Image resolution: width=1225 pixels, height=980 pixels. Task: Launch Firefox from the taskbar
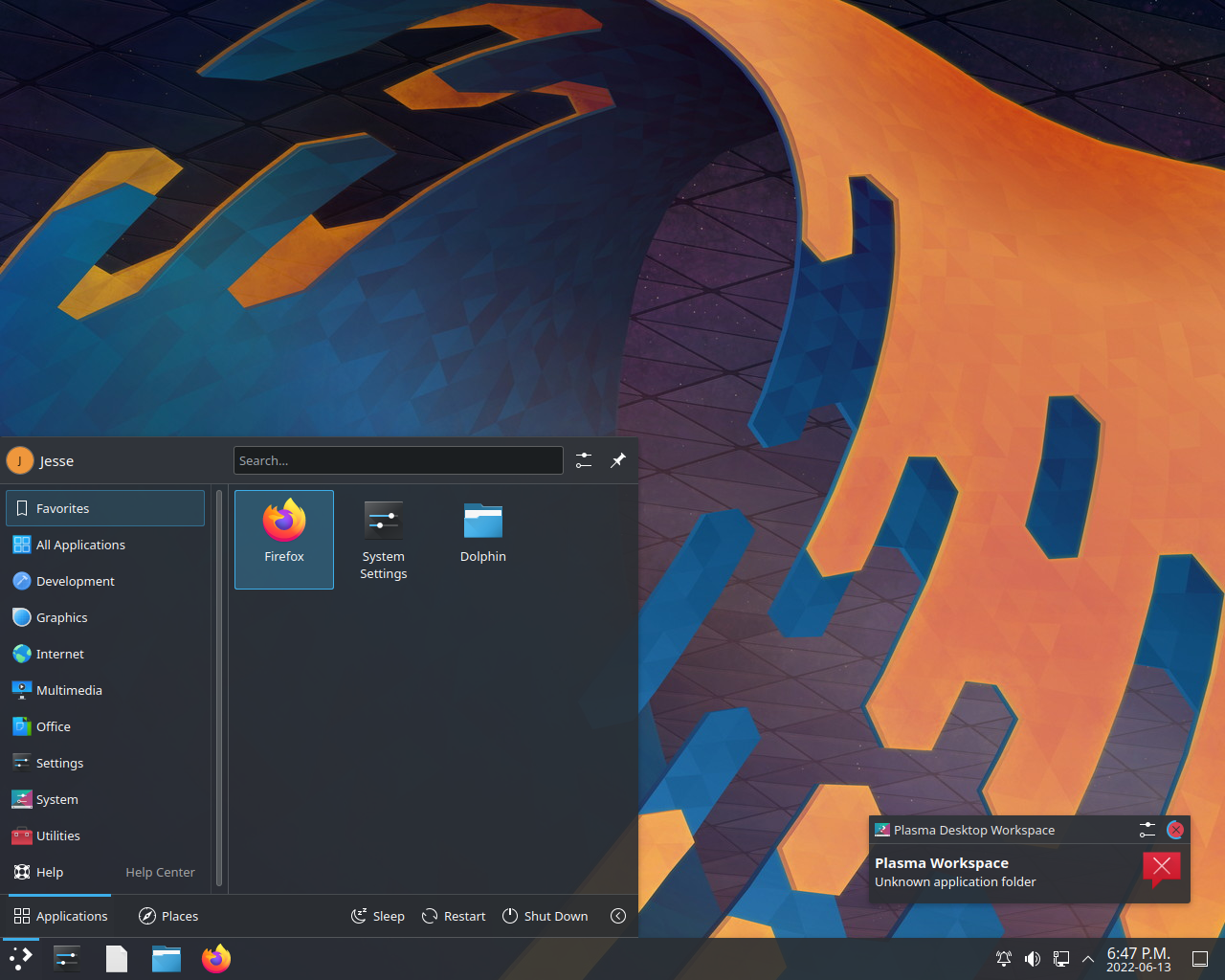(x=216, y=958)
